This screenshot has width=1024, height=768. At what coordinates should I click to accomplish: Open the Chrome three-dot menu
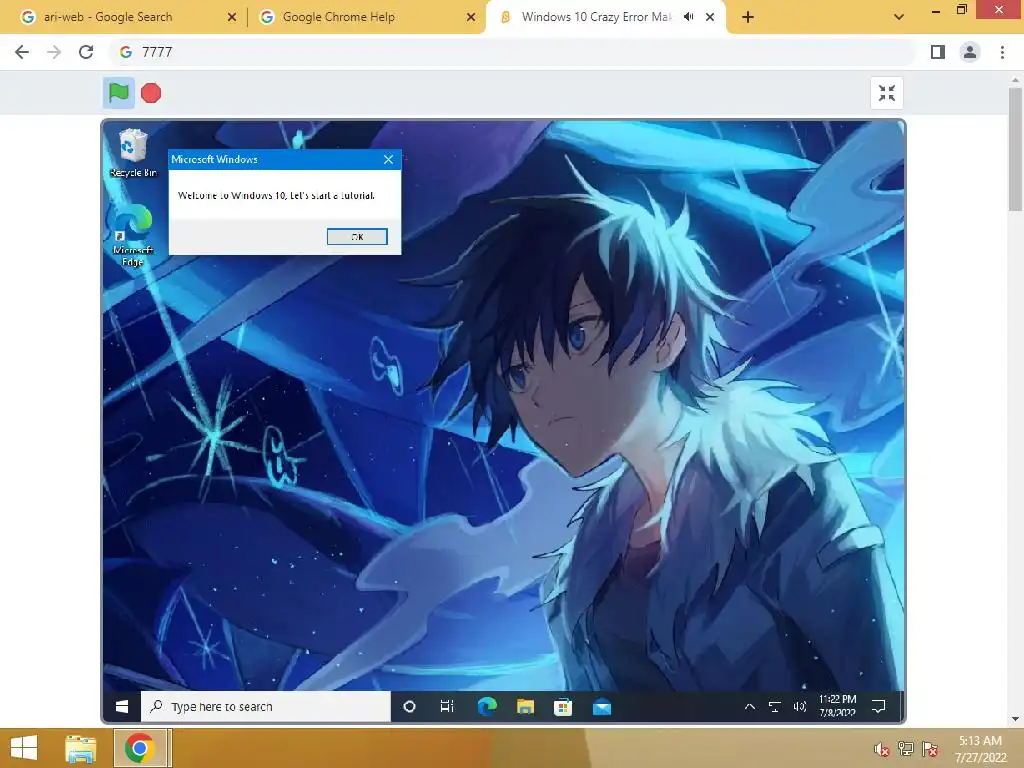pos(1002,52)
